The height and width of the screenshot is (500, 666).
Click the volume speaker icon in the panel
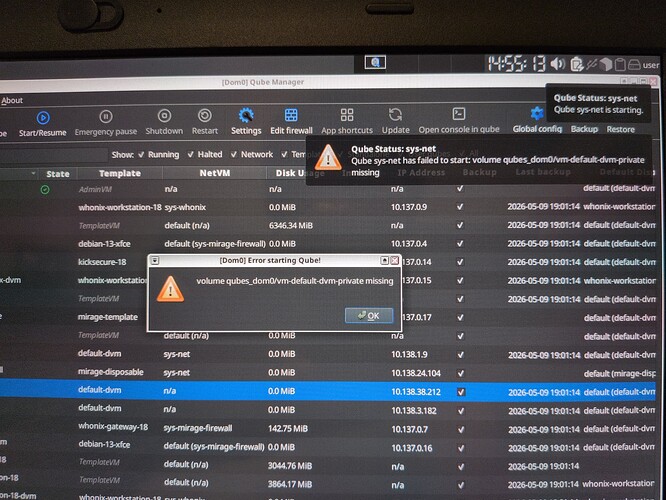coord(558,64)
